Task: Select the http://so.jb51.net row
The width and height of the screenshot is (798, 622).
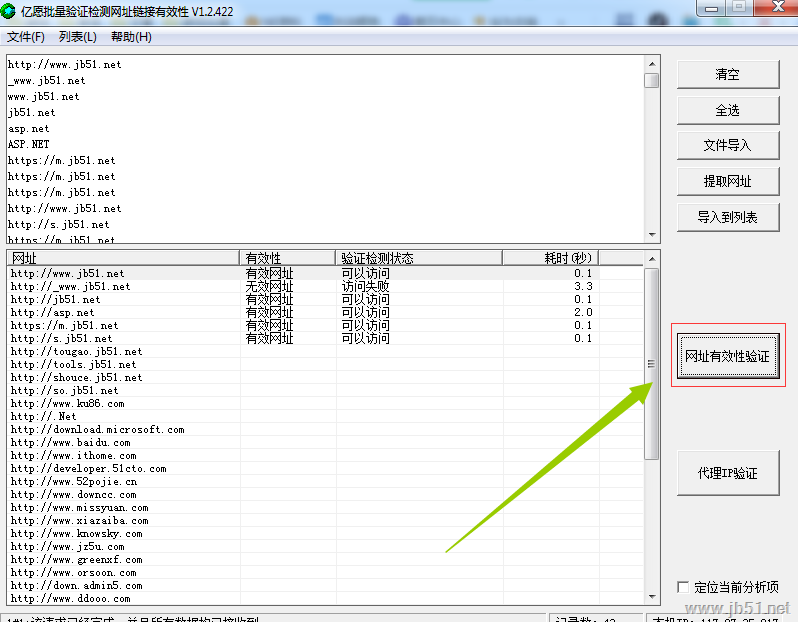Action: pos(326,390)
